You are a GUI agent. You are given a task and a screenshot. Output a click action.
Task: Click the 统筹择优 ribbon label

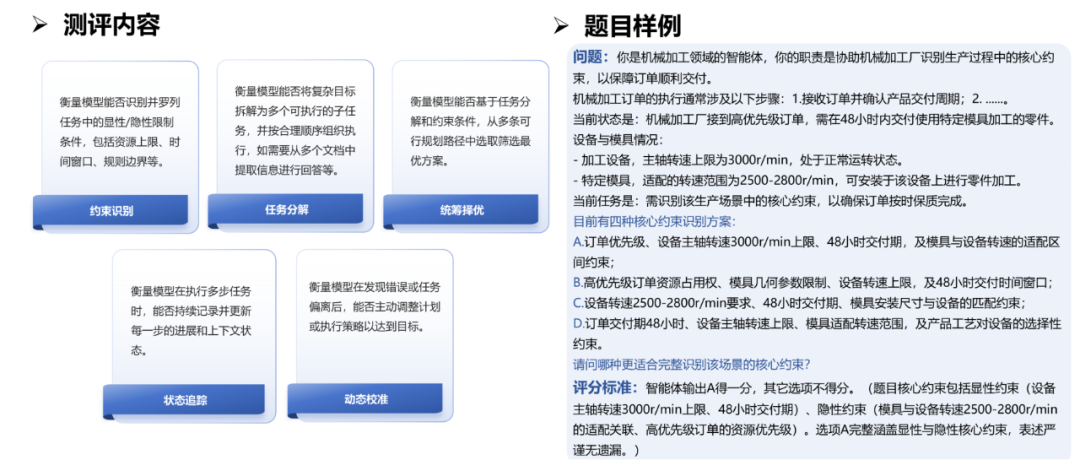coord(461,210)
